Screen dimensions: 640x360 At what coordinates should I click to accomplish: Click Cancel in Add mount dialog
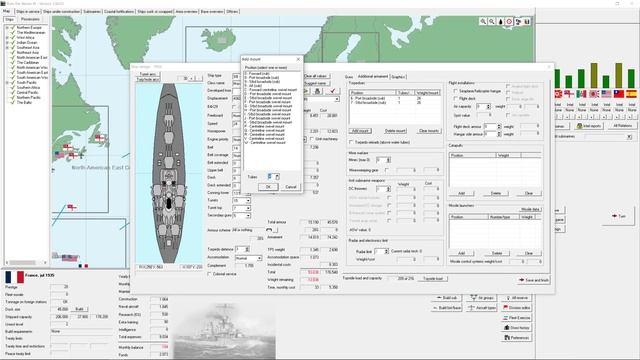click(x=291, y=187)
